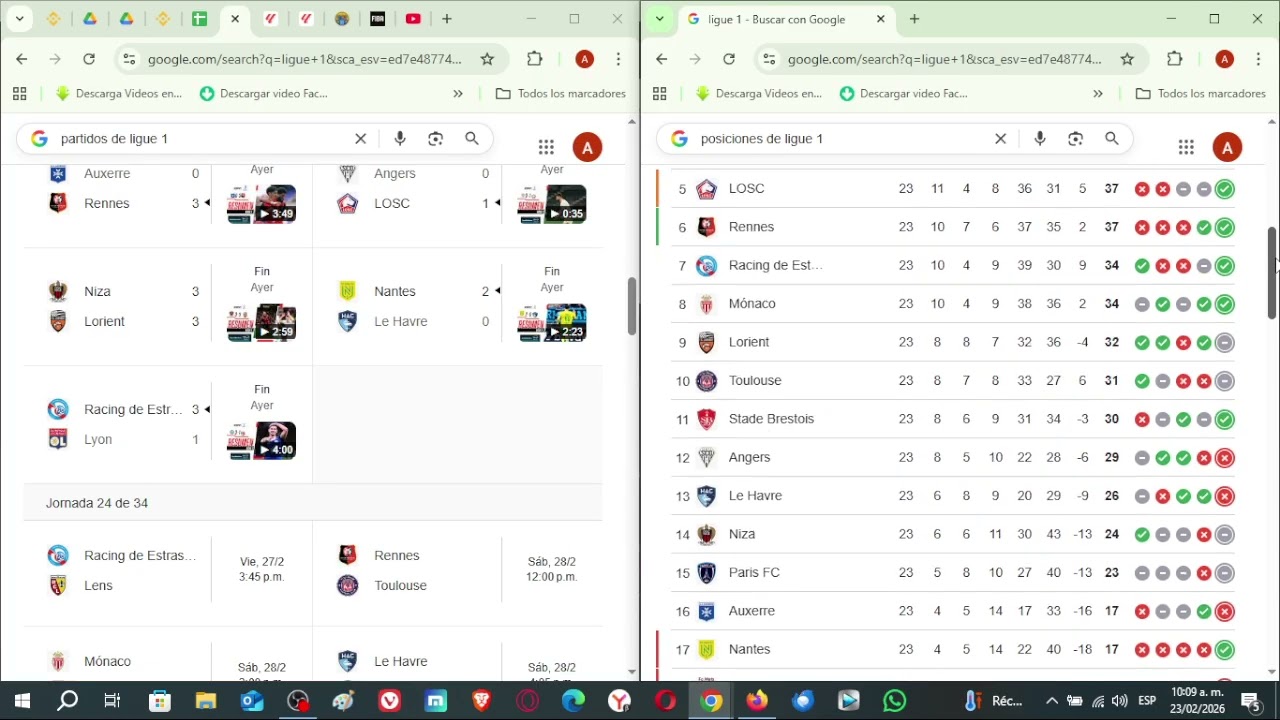Viewport: 1280px width, 720px height.
Task: Click vertical scrollbar thumb in right window
Action: tap(1272, 273)
